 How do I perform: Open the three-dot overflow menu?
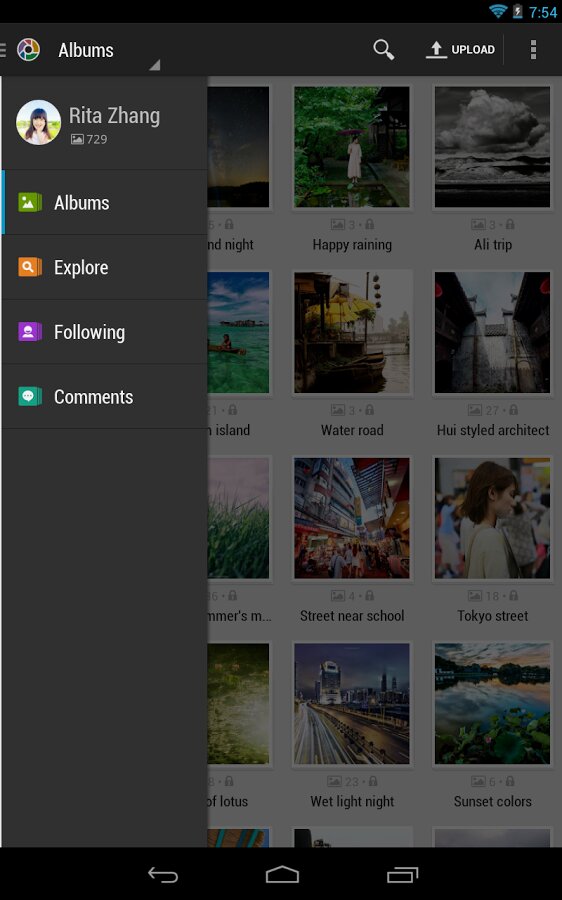click(533, 50)
